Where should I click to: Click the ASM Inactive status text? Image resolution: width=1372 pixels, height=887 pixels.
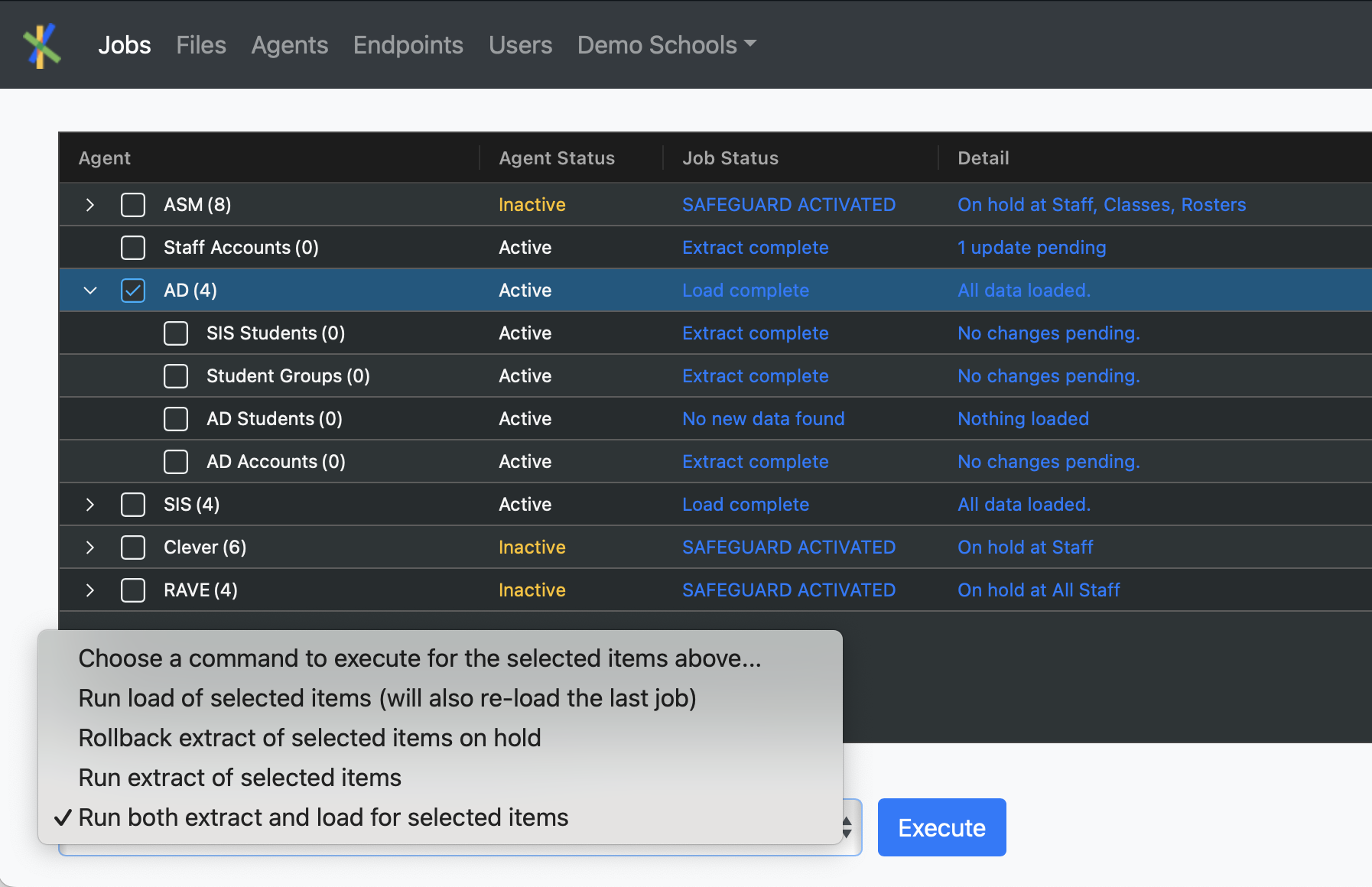[532, 205]
